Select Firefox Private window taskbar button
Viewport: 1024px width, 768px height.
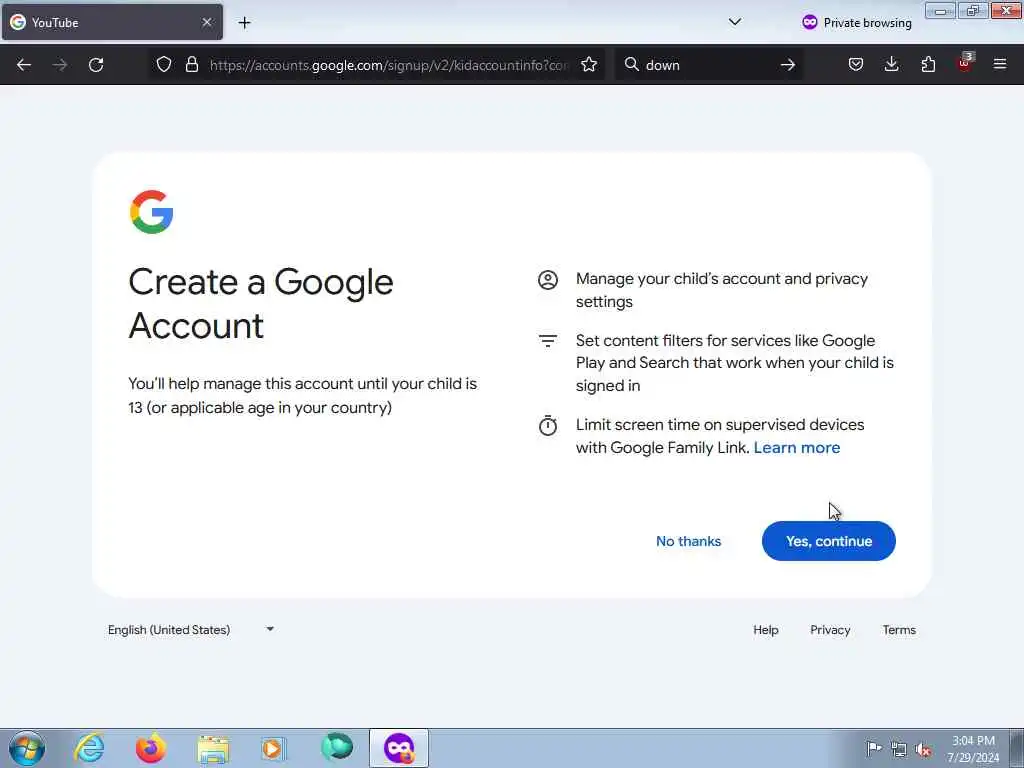tap(399, 748)
